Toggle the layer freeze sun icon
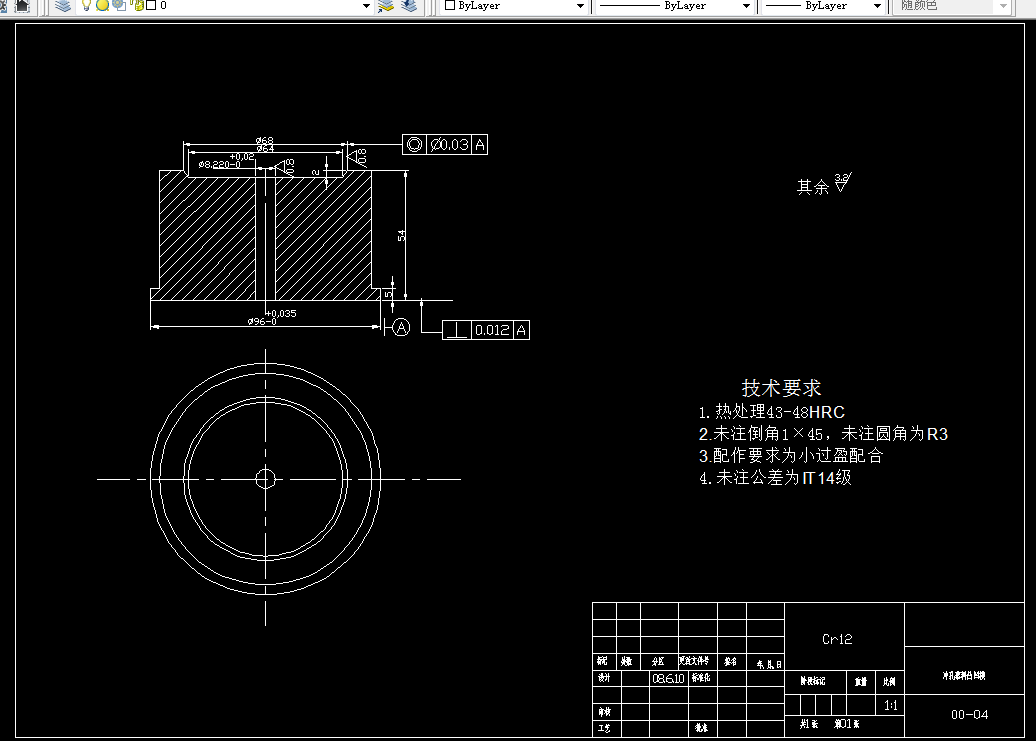This screenshot has height=741, width=1036. pos(102,5)
